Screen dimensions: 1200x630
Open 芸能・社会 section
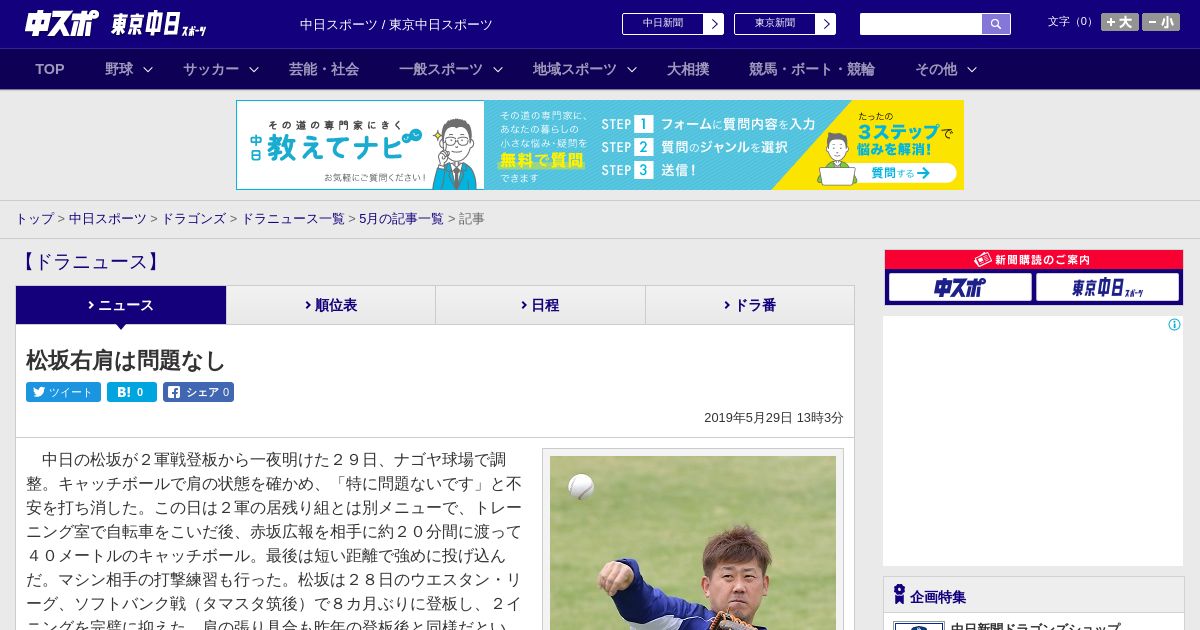(324, 69)
